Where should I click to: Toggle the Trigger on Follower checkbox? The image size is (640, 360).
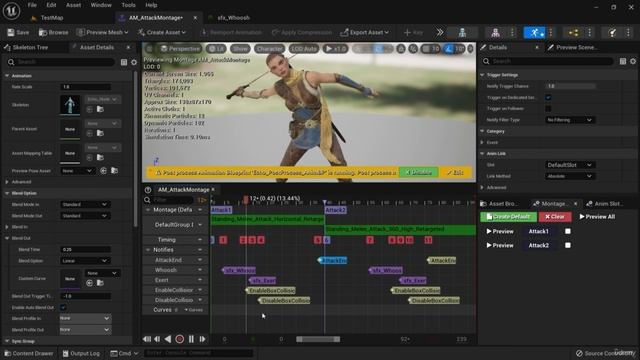point(548,109)
